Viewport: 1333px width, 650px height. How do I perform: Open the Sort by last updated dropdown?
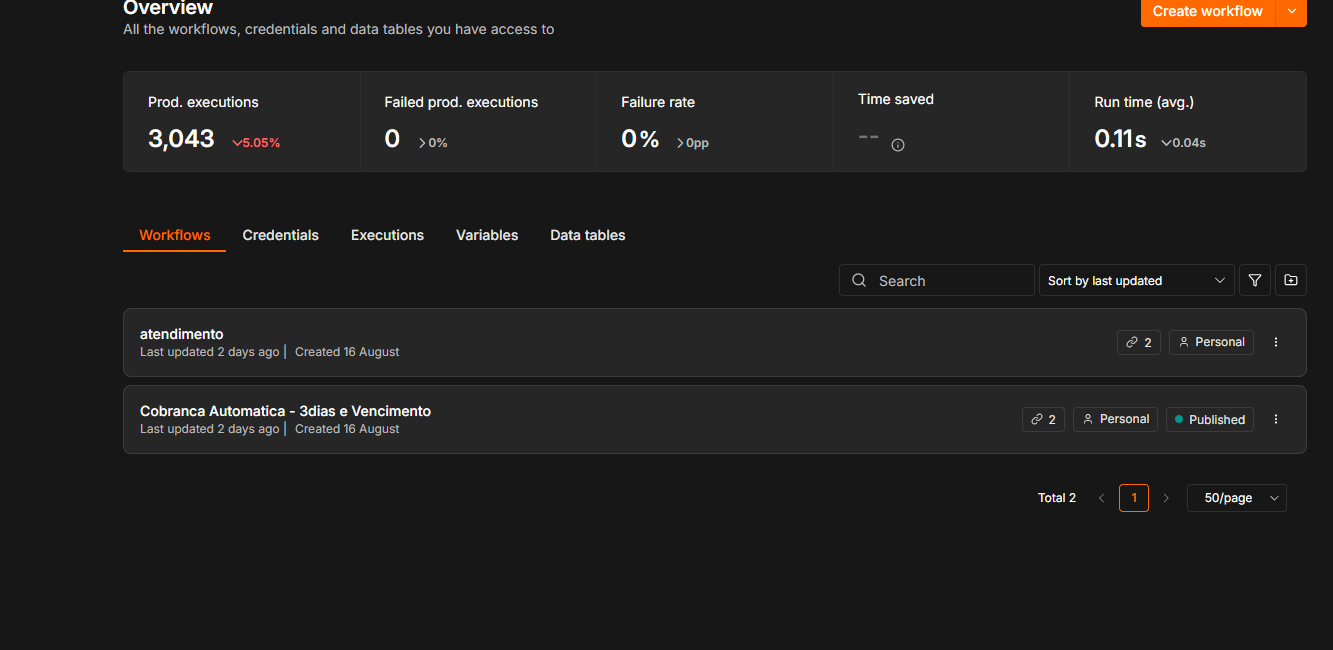pos(1136,281)
